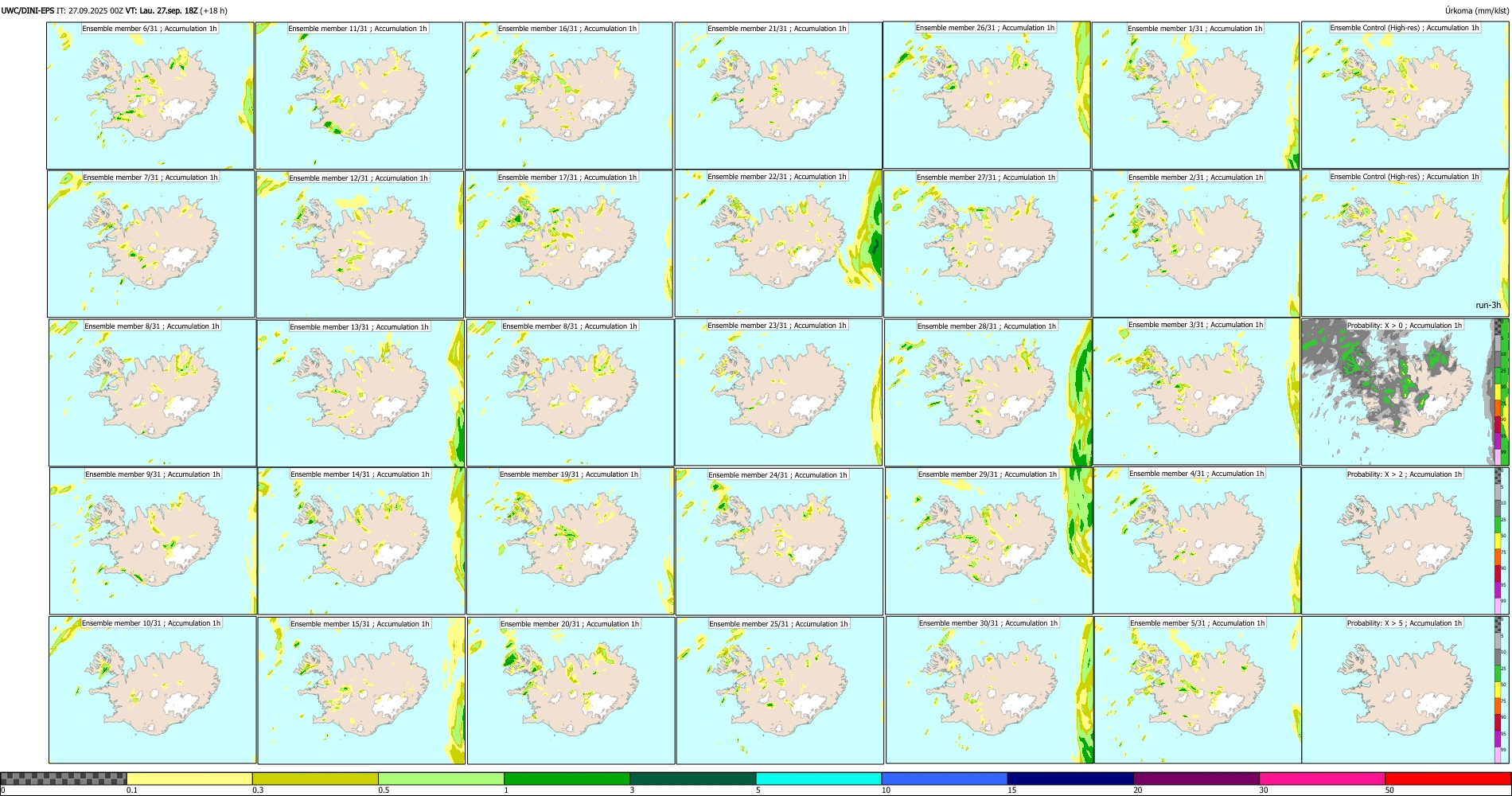Open the Ensemble member 30/31 precipitation map

(x=990, y=690)
